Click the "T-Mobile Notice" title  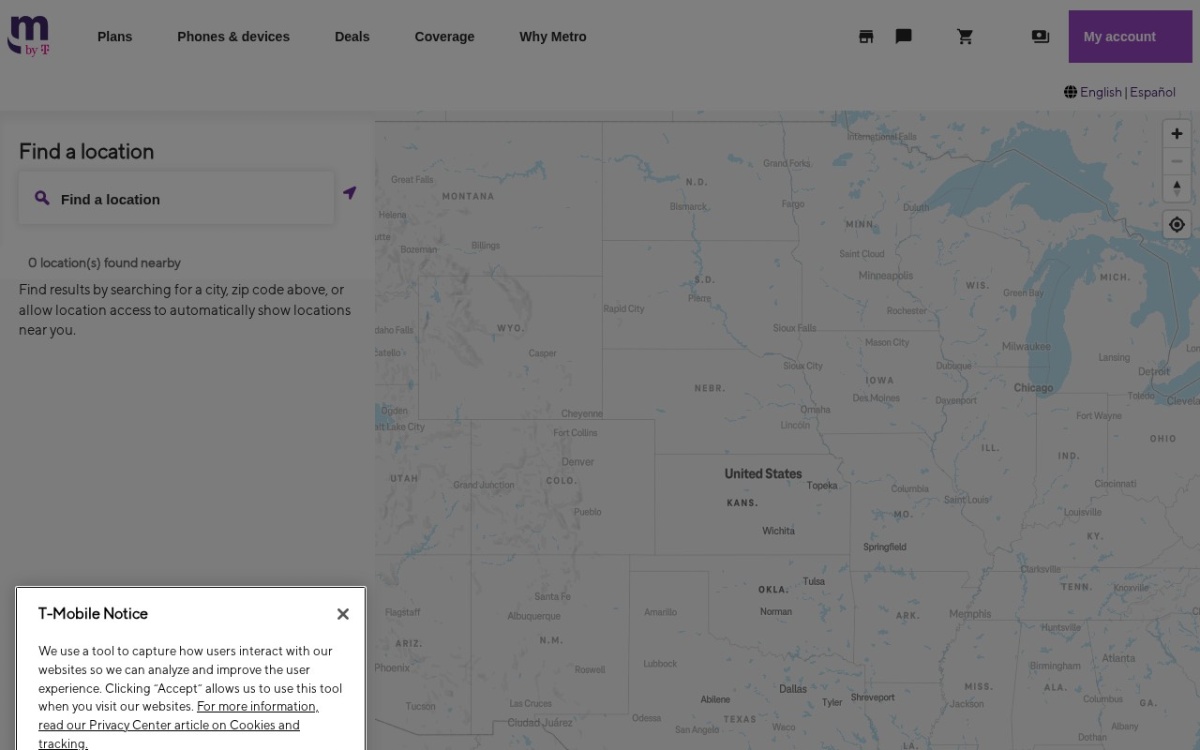coord(93,614)
